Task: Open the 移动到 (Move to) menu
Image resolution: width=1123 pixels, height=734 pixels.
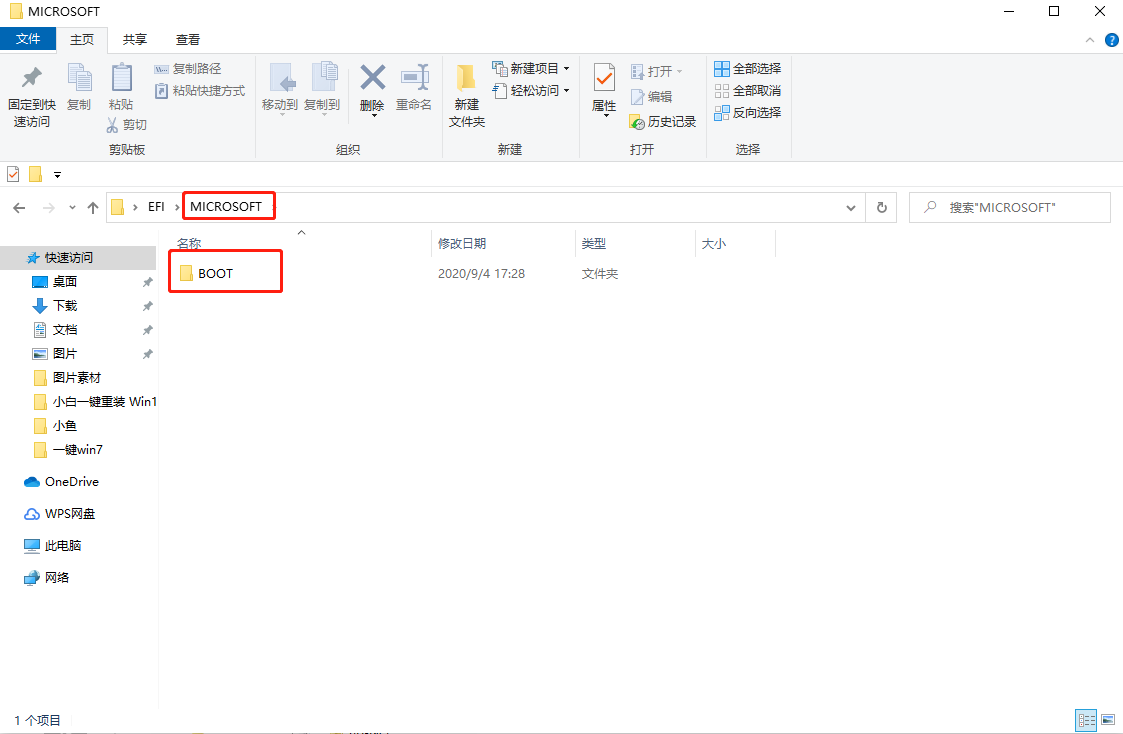Action: point(279,89)
